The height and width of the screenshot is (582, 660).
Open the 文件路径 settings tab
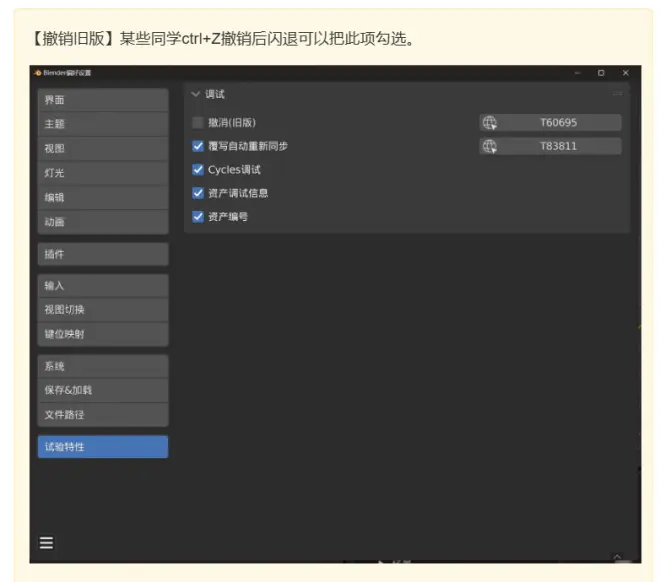click(x=103, y=414)
